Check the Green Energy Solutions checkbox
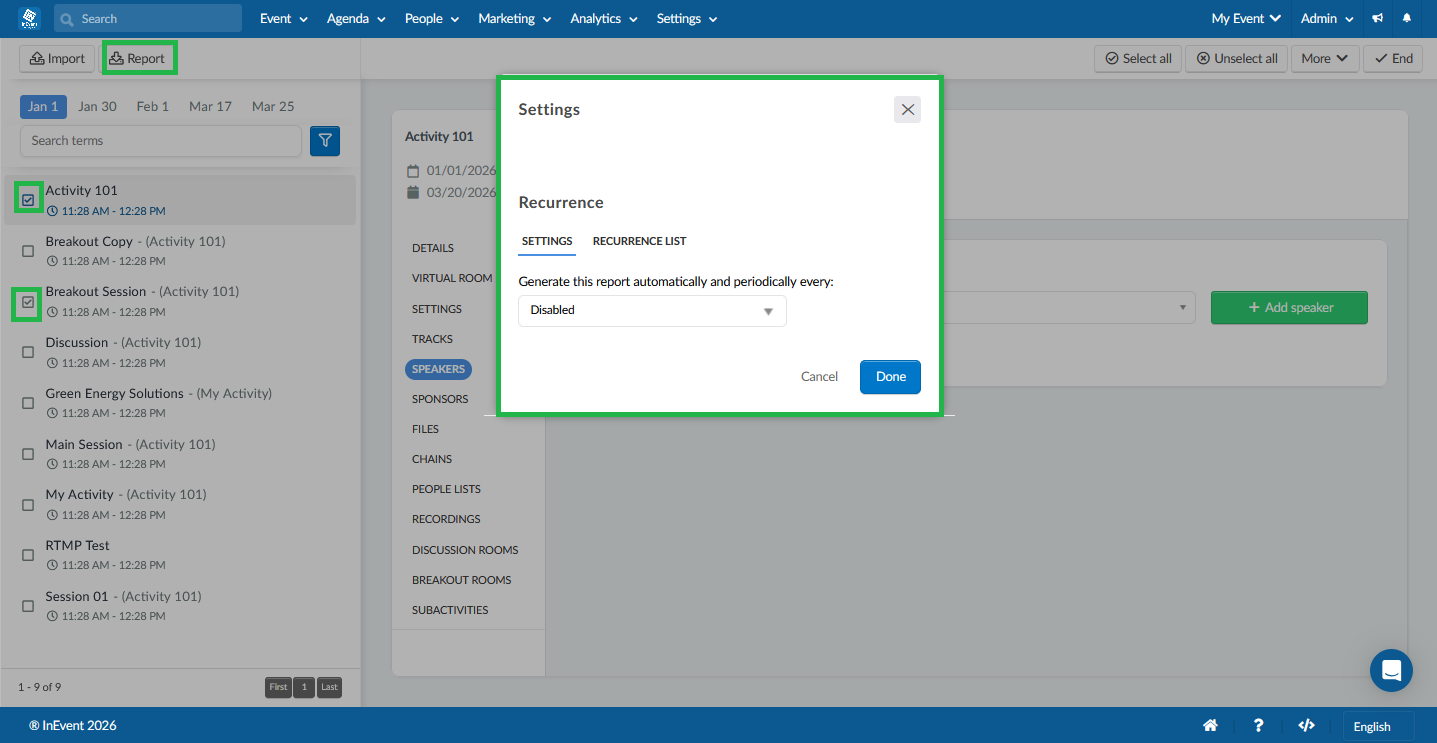1437x743 pixels. click(x=28, y=403)
